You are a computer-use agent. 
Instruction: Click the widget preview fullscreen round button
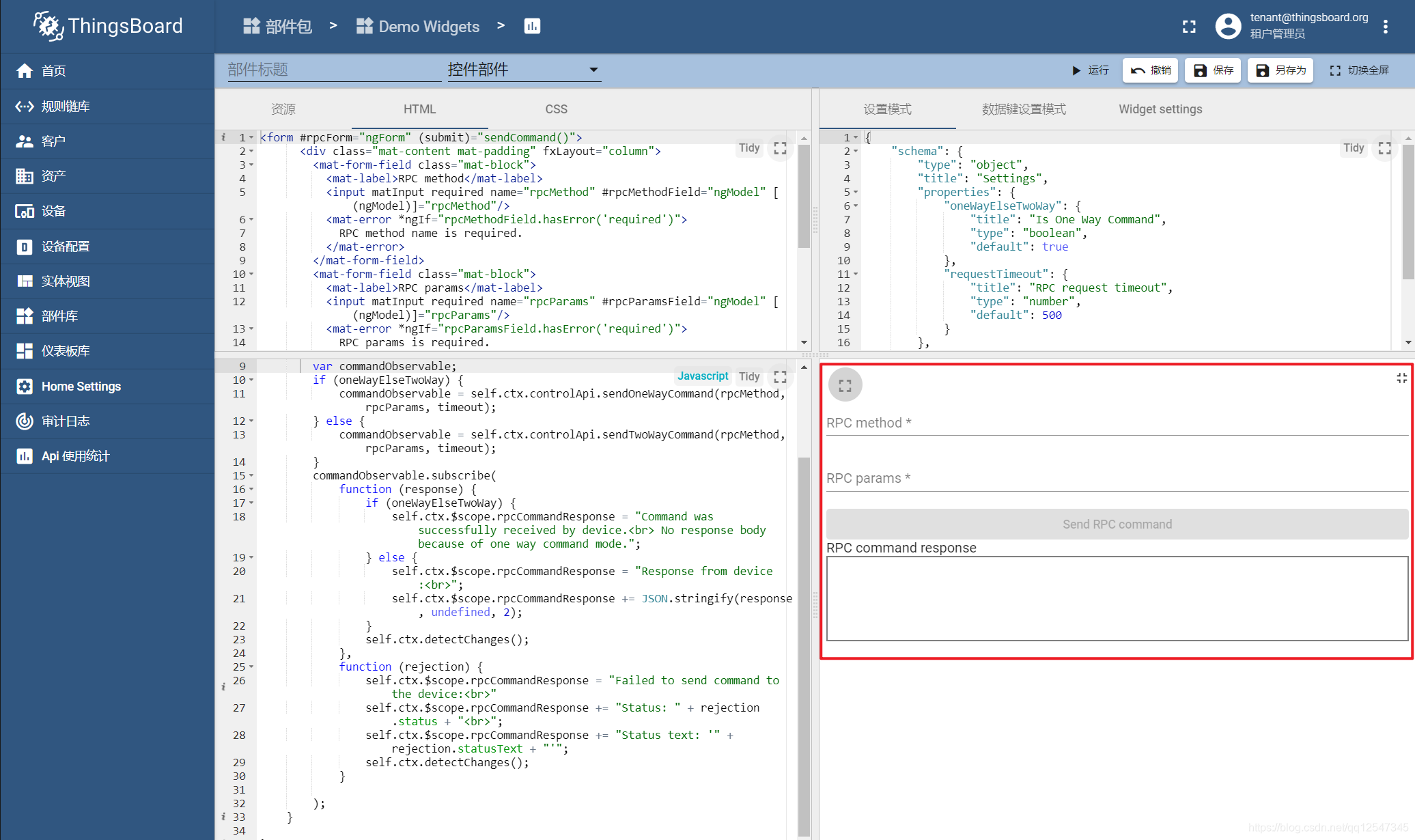pyautogui.click(x=845, y=386)
